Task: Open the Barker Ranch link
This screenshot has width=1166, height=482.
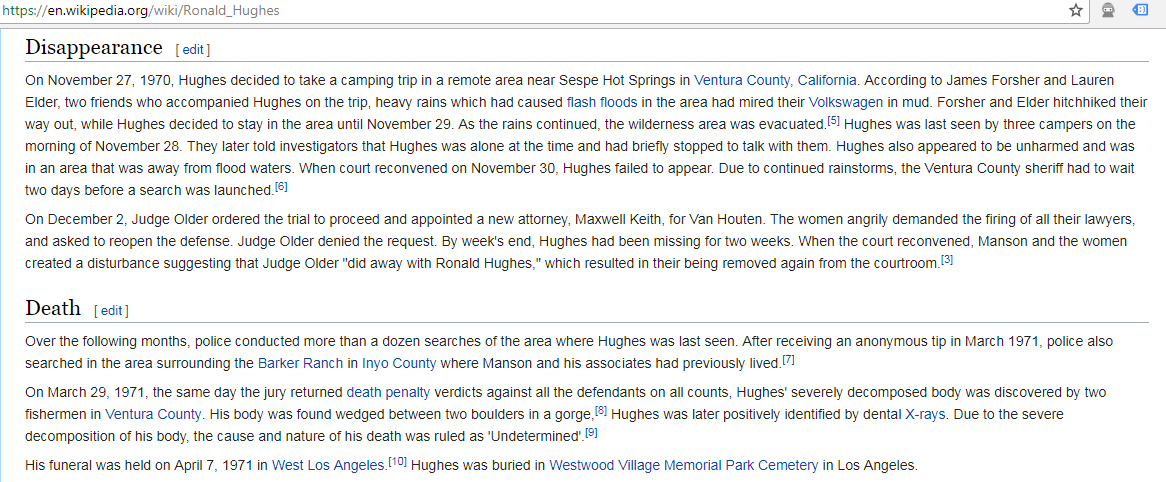Action: (x=300, y=363)
